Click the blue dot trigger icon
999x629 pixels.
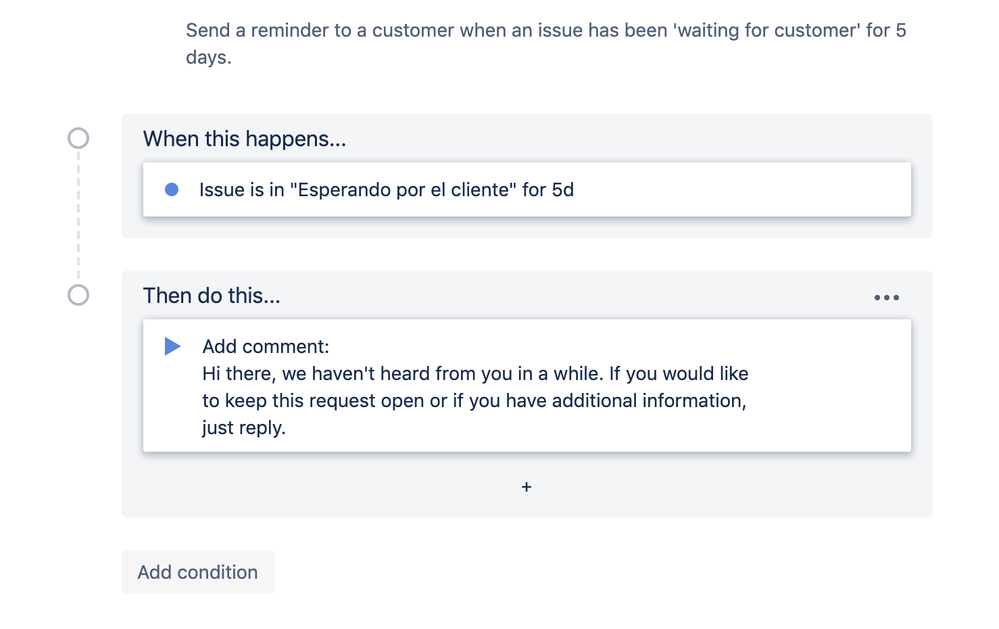(171, 189)
